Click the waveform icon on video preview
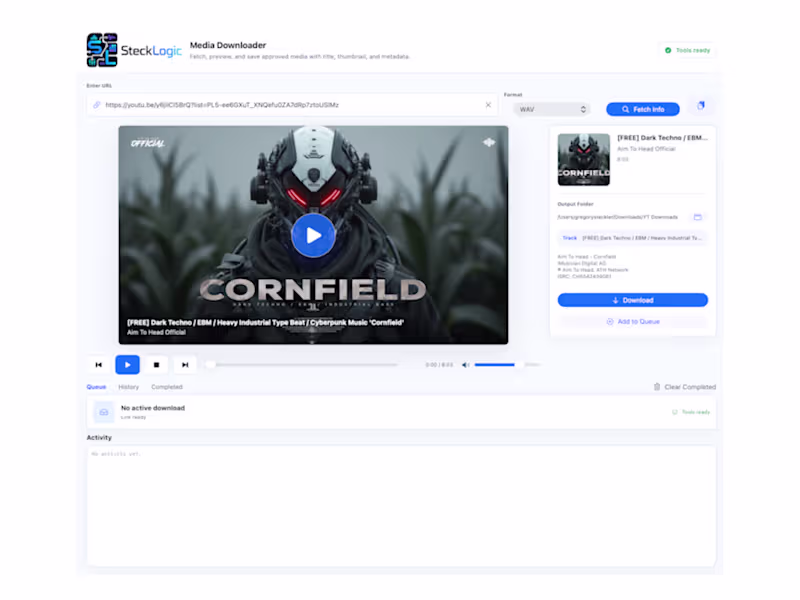Image resolution: width=800 pixels, height=600 pixels. tap(489, 142)
